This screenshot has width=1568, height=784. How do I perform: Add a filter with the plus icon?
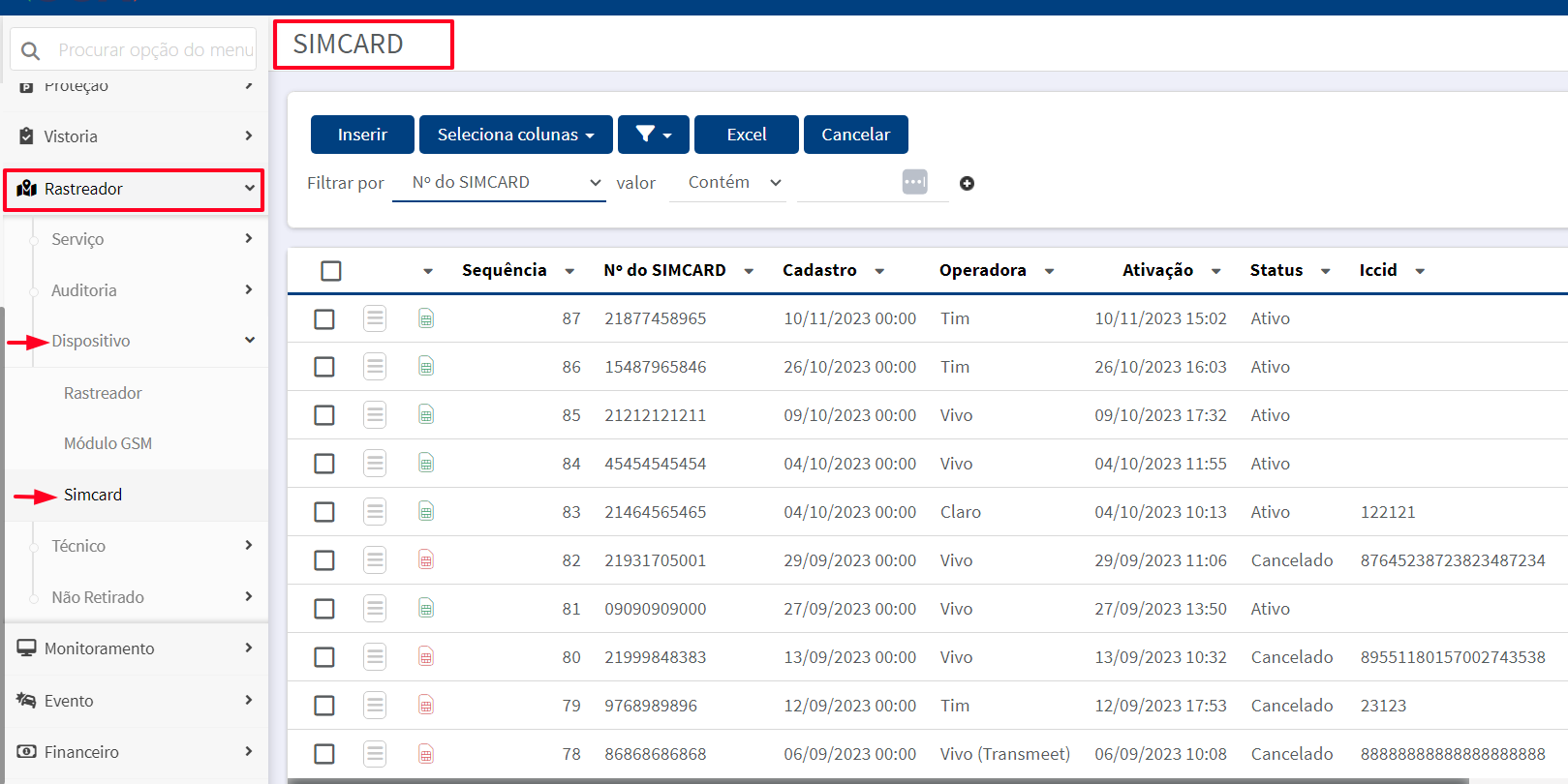[967, 183]
